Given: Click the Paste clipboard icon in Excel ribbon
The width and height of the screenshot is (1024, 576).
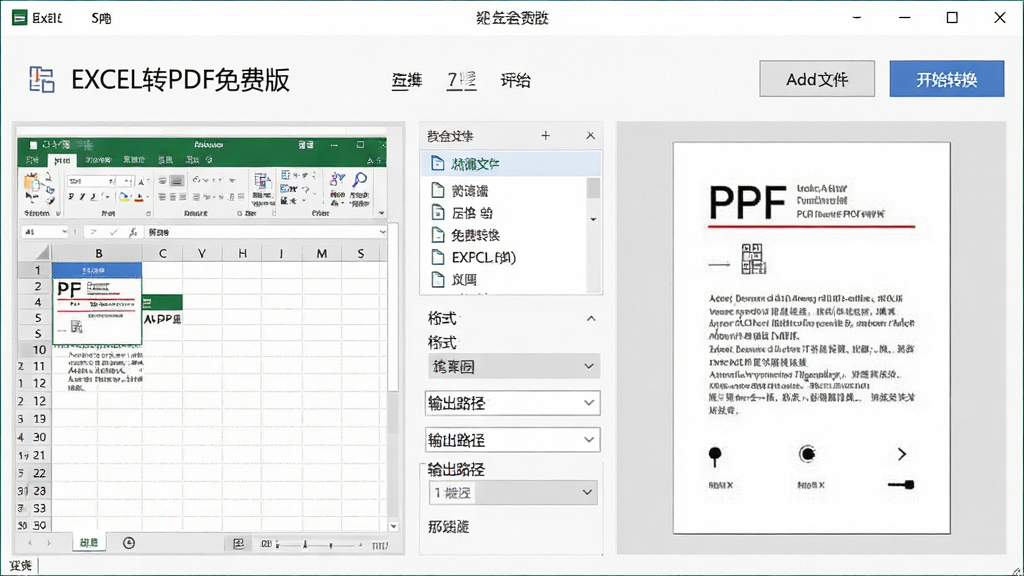Looking at the screenshot, I should [x=31, y=182].
